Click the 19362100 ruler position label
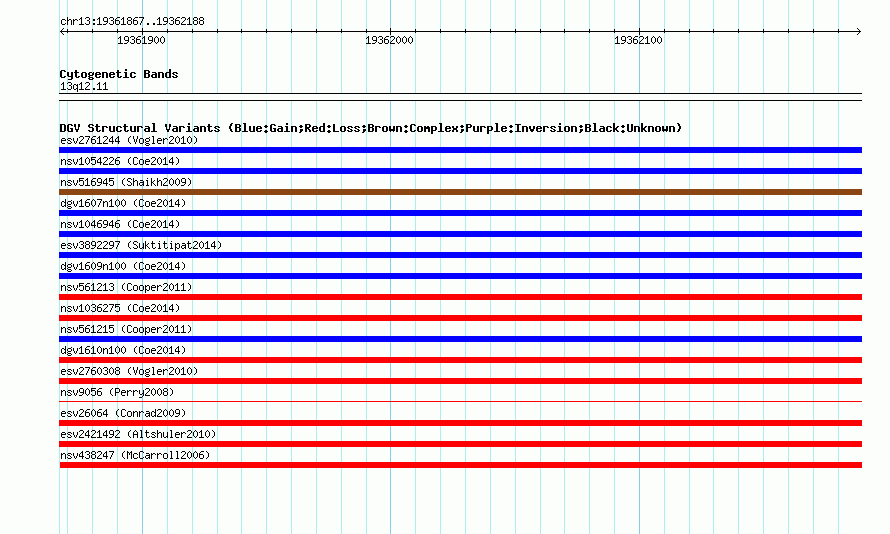 pos(638,40)
